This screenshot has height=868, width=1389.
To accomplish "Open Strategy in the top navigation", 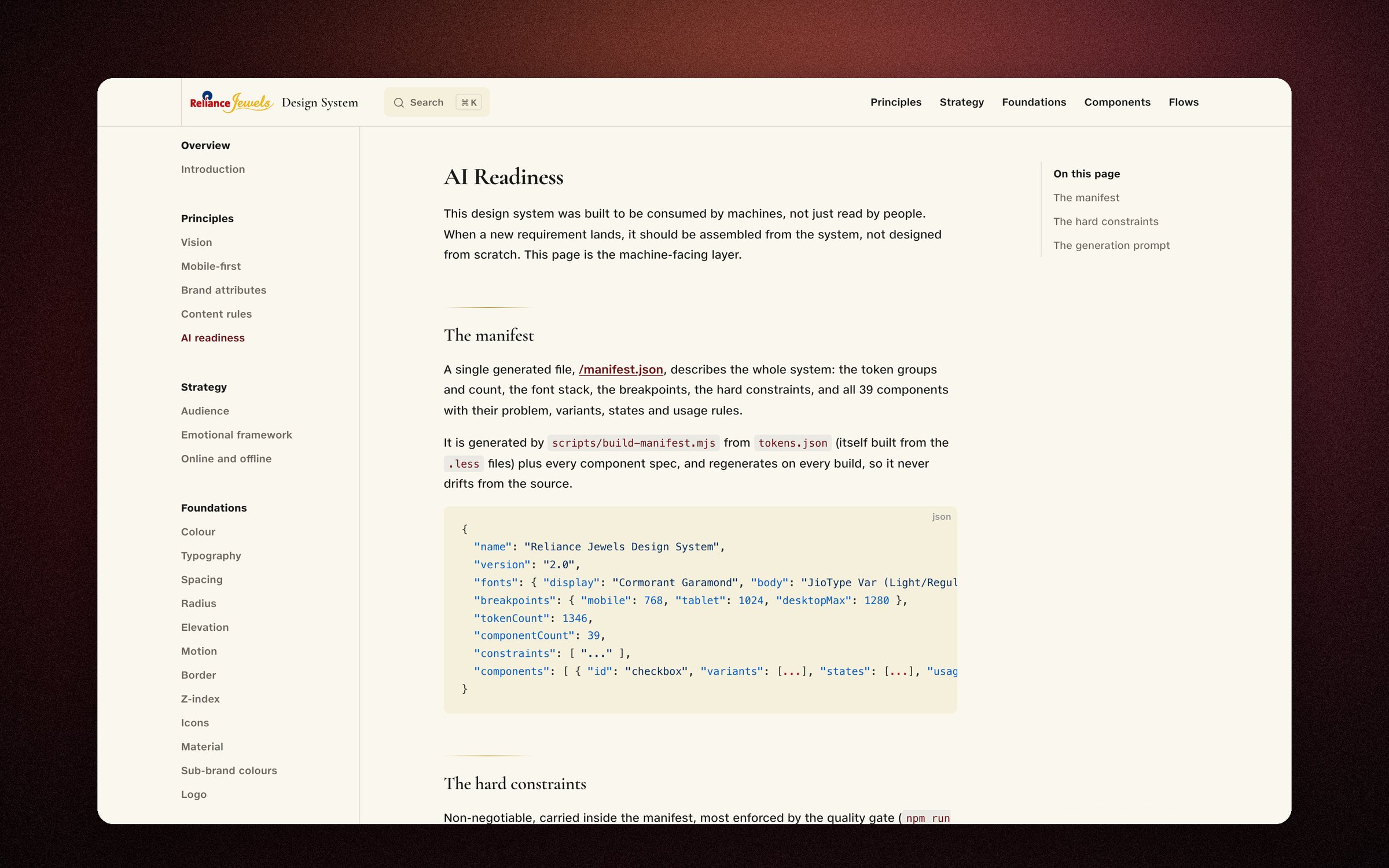I will 961,102.
